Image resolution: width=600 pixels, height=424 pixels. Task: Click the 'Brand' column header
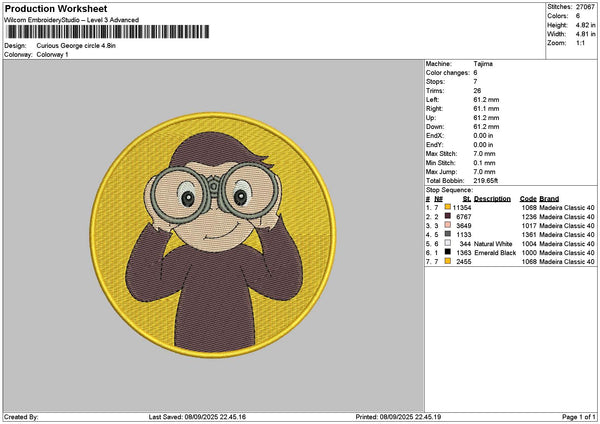coord(549,199)
